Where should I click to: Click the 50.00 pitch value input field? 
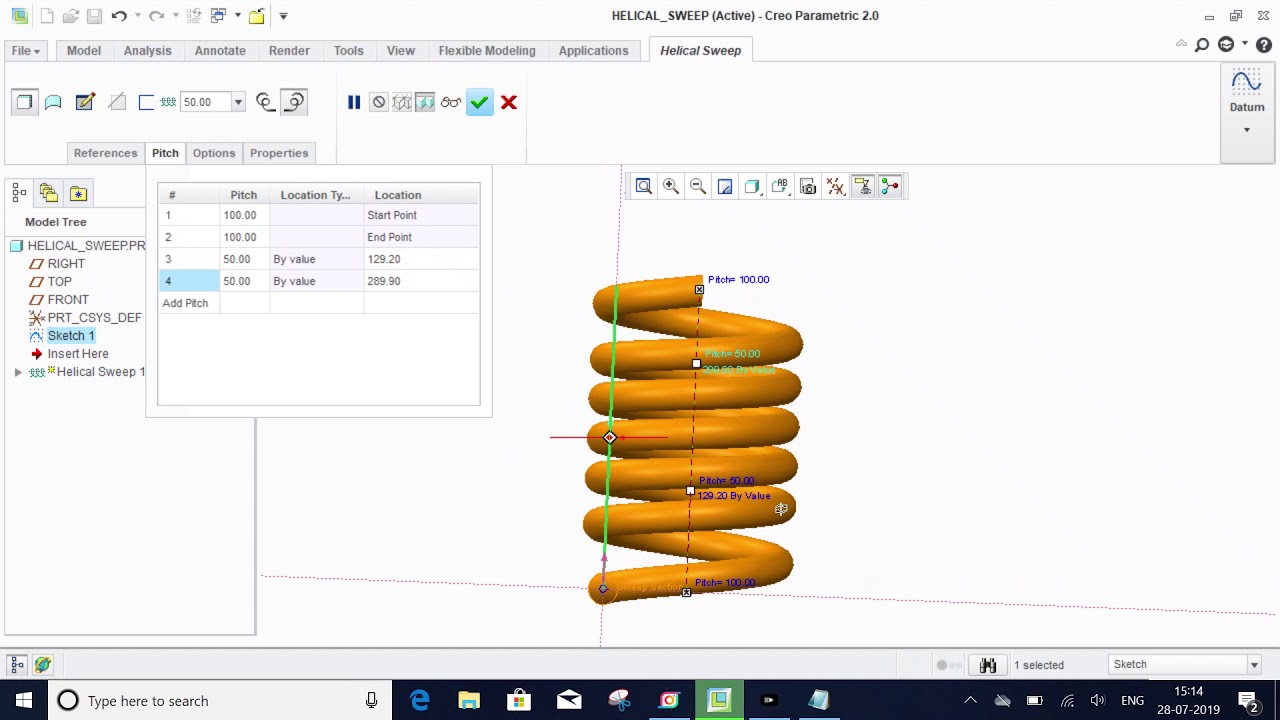(x=205, y=102)
